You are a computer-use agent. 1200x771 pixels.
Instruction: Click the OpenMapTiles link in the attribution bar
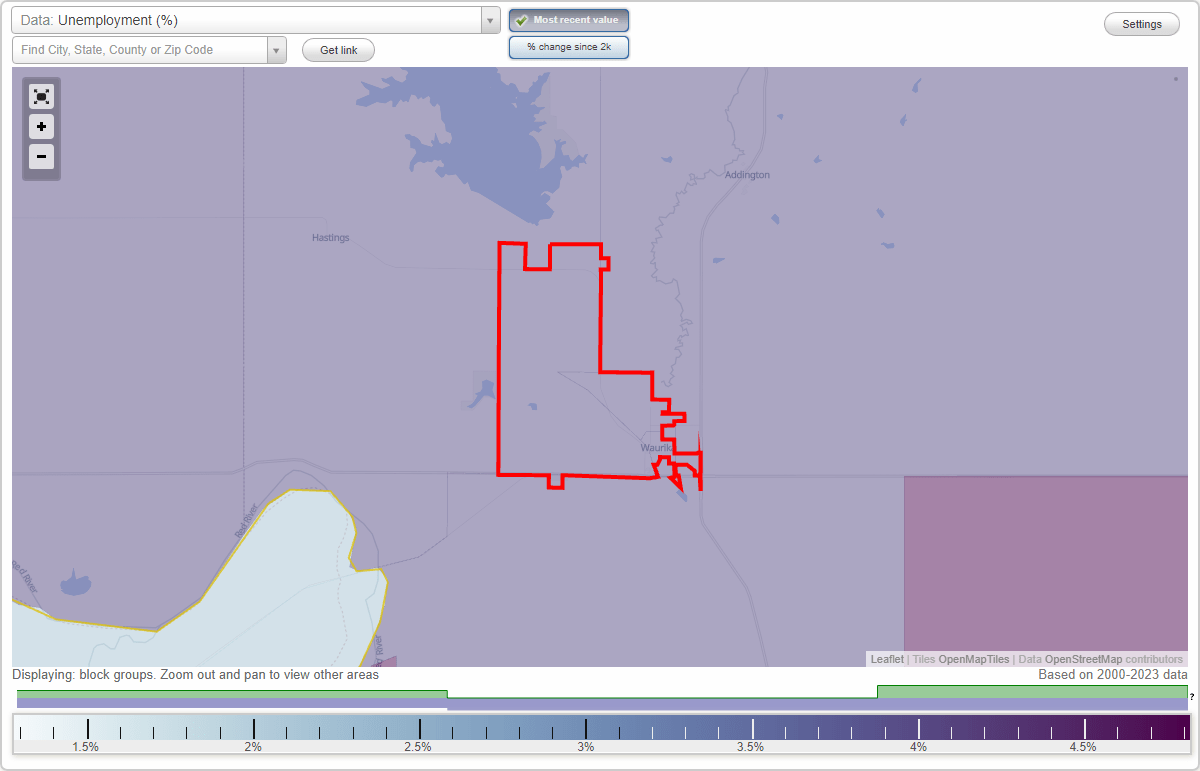[975, 659]
